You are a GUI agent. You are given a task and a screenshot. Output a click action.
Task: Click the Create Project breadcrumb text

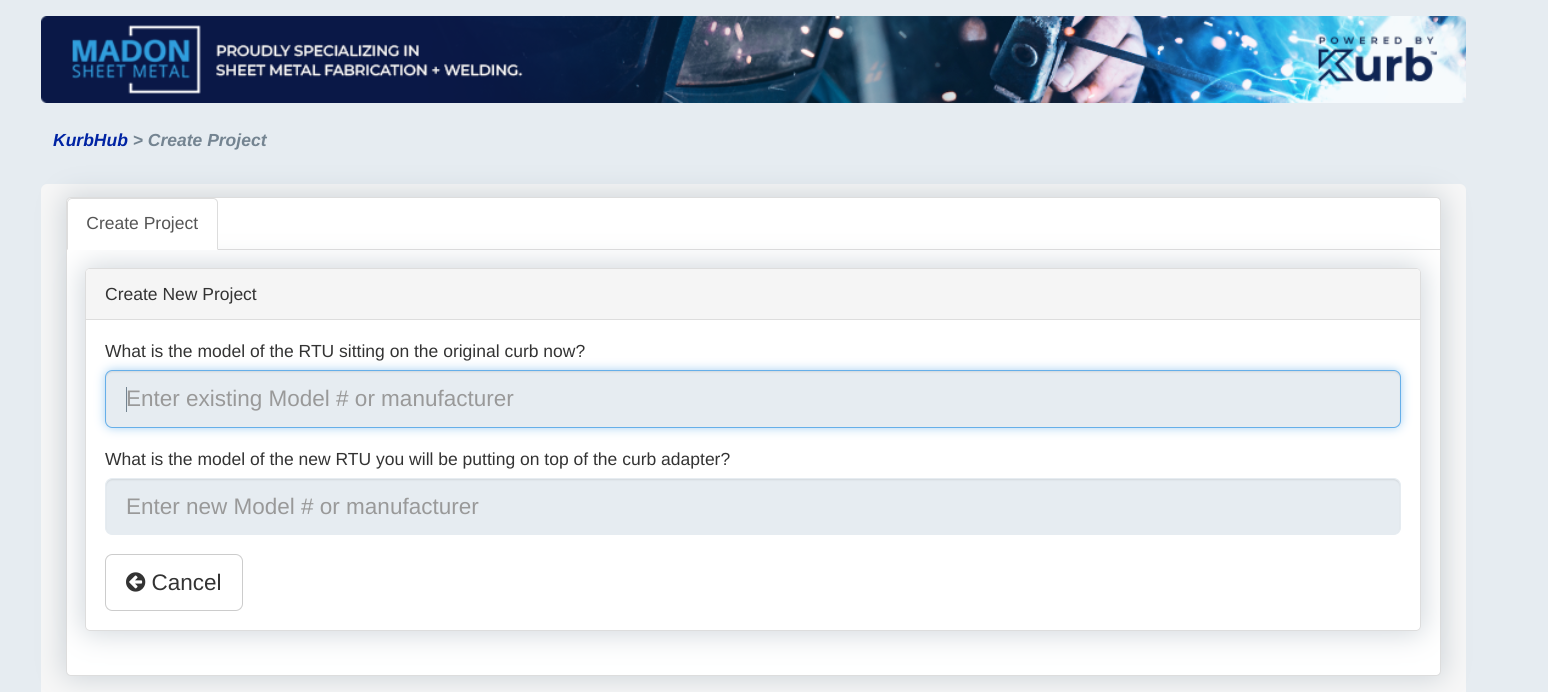pos(207,140)
